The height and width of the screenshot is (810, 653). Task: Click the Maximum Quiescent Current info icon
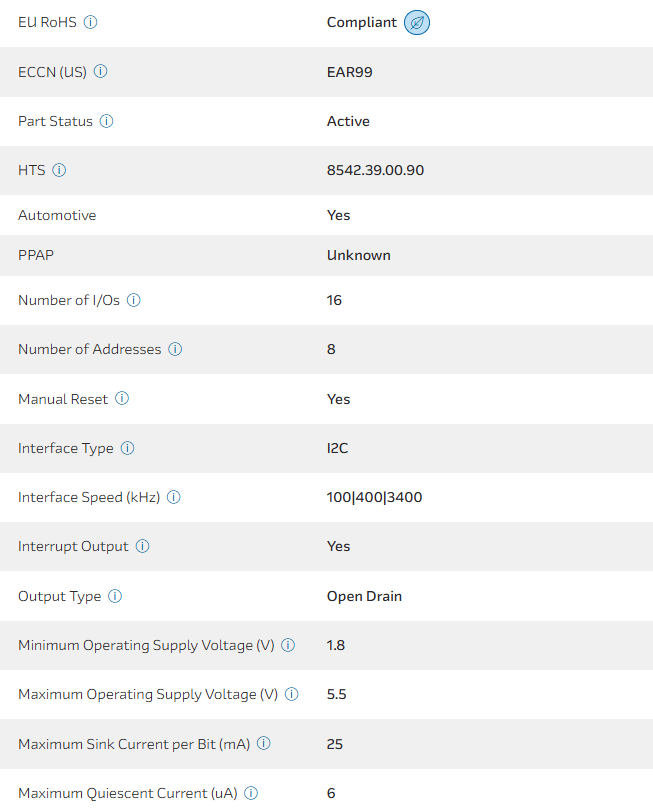tap(251, 793)
